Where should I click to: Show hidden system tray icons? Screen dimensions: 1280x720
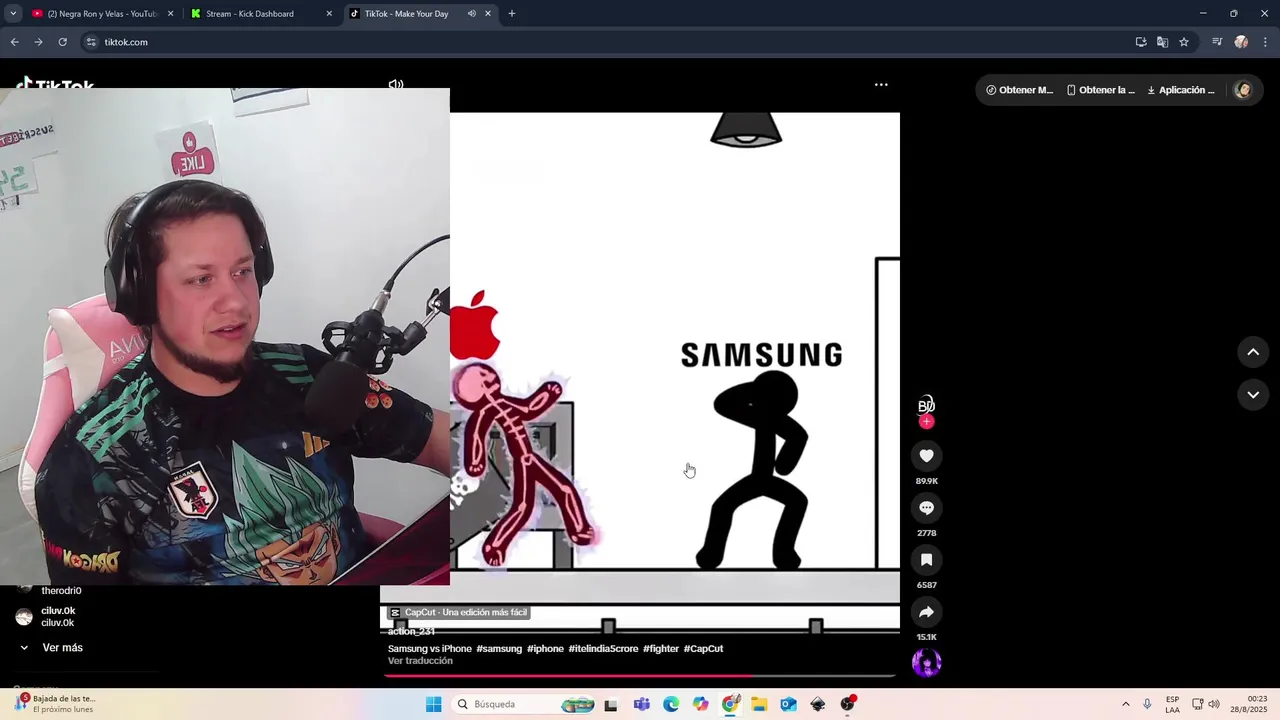1125,704
